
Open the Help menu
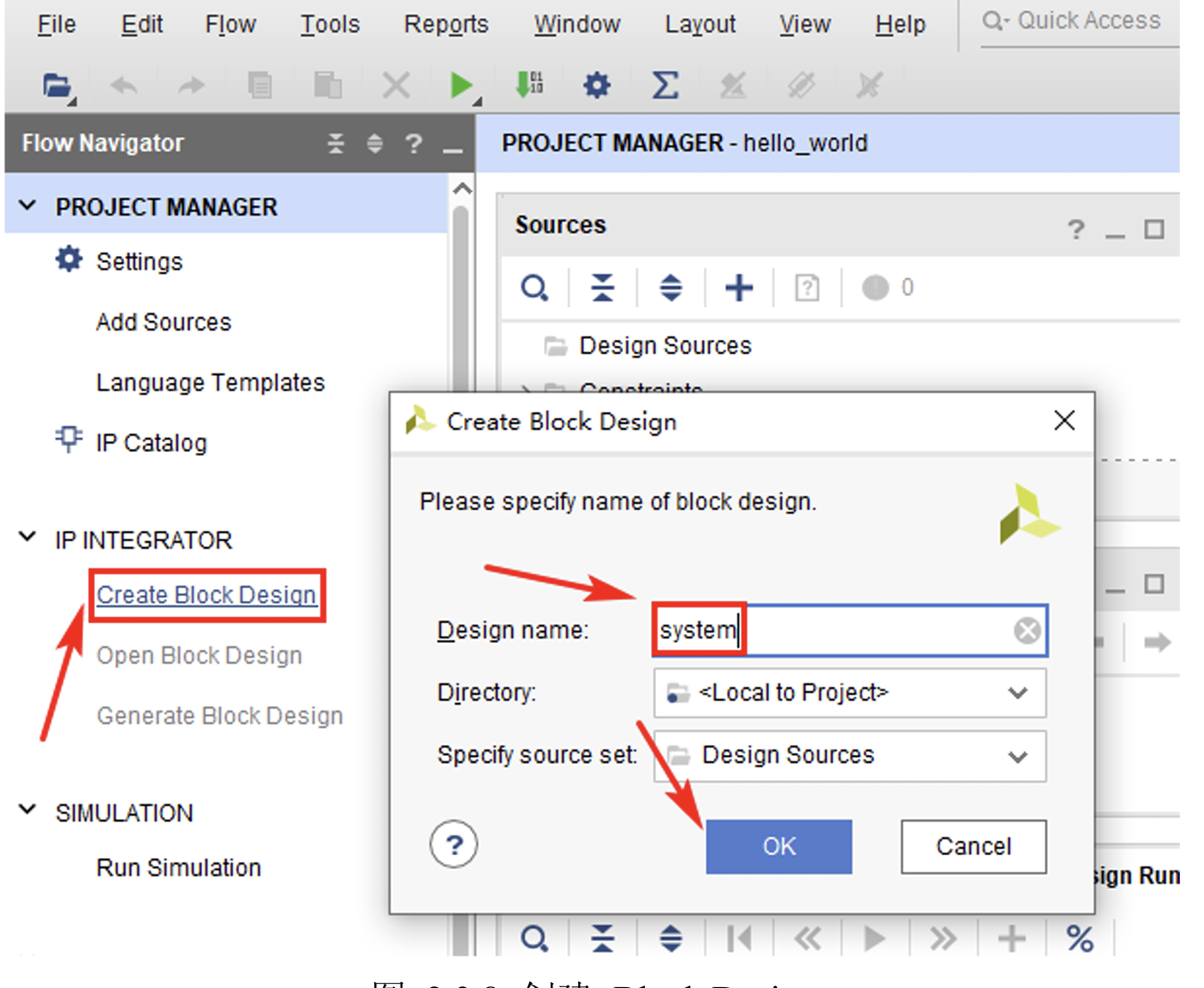tap(900, 25)
